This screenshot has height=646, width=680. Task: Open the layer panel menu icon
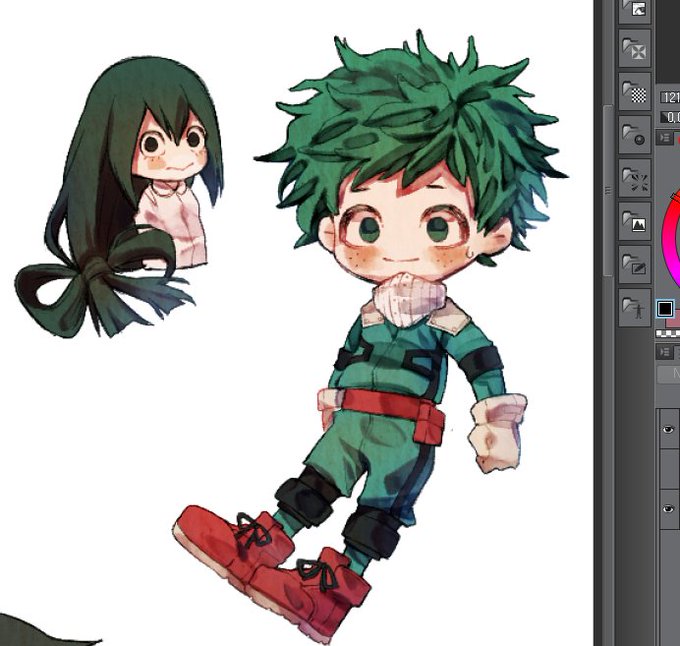pos(664,352)
